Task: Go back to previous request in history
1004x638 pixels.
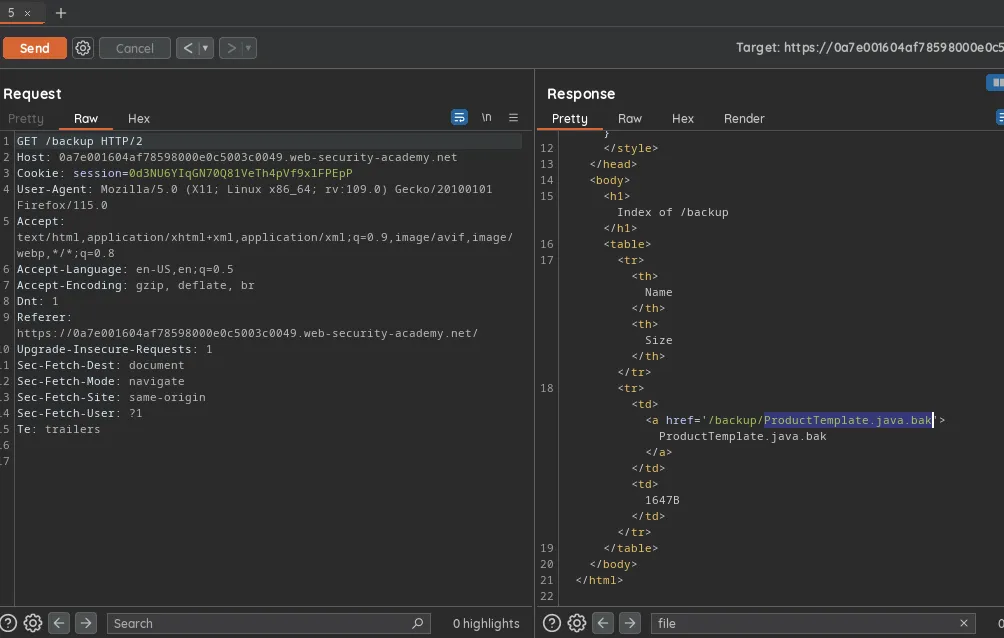Action: click(x=188, y=48)
